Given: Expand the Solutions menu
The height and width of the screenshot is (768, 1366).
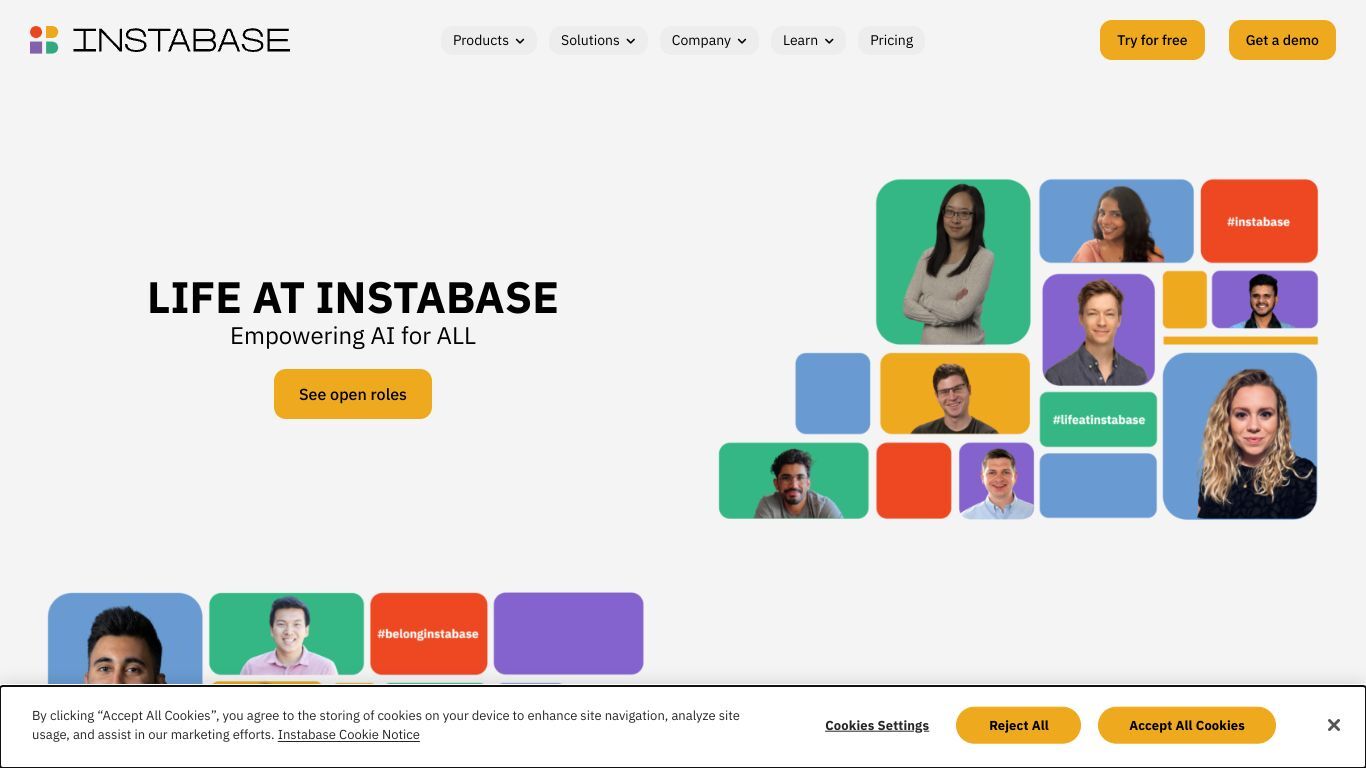Looking at the screenshot, I should click(x=598, y=40).
